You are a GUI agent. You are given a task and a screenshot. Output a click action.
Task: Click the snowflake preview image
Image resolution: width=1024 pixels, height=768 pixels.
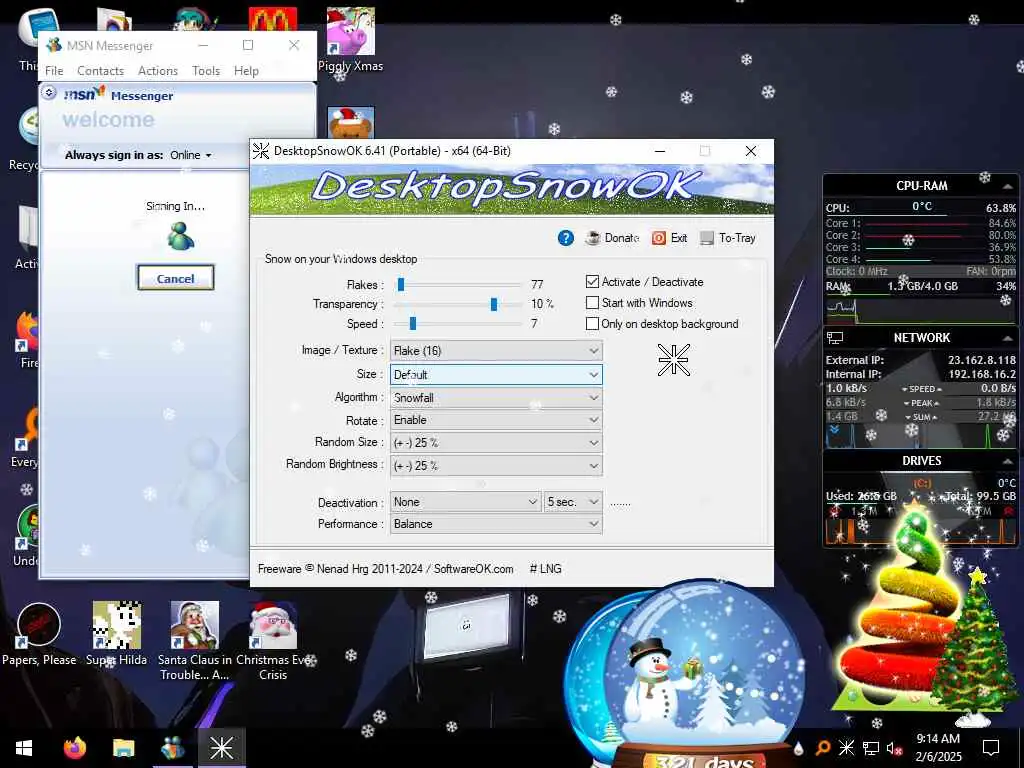673,360
